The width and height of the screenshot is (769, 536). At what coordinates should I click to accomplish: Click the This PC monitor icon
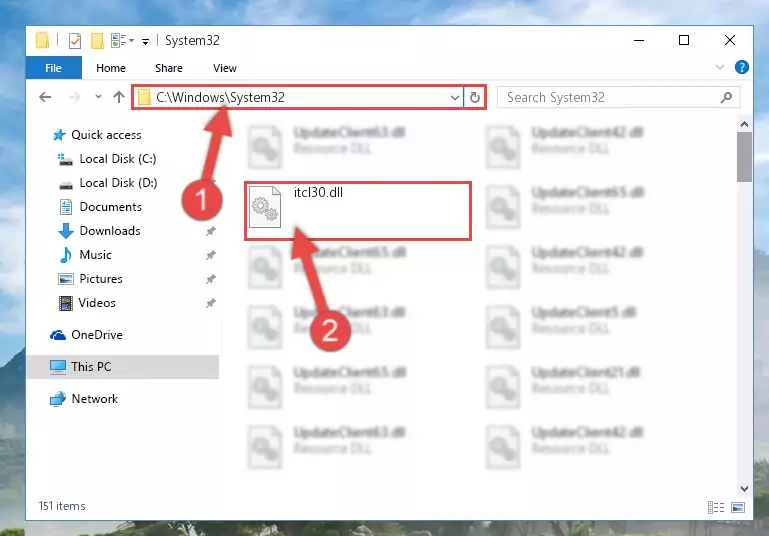tap(58, 367)
